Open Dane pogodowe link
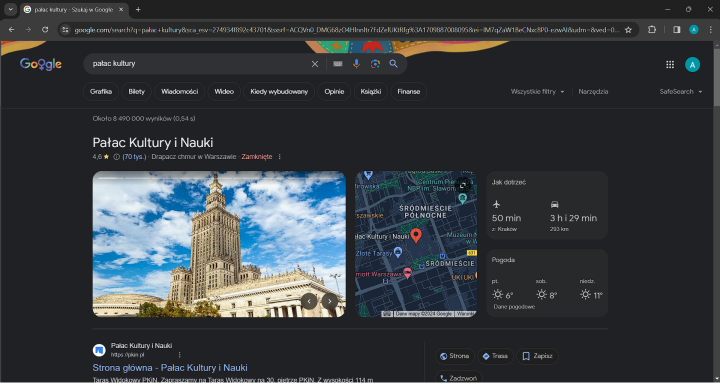 click(514, 307)
